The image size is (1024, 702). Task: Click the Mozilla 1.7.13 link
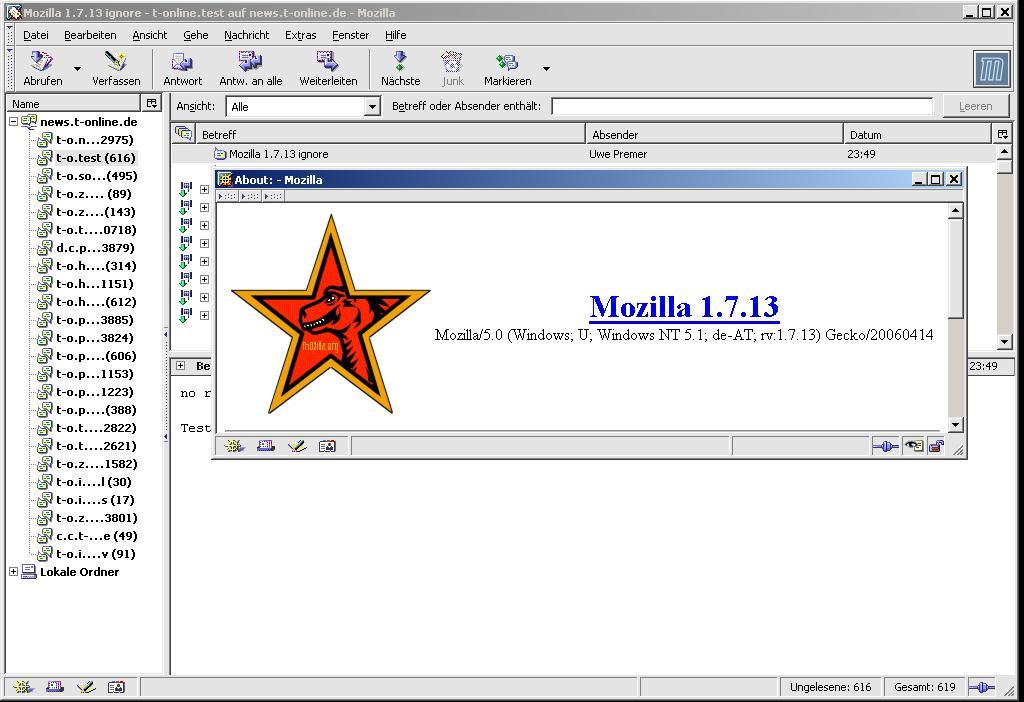(x=683, y=306)
